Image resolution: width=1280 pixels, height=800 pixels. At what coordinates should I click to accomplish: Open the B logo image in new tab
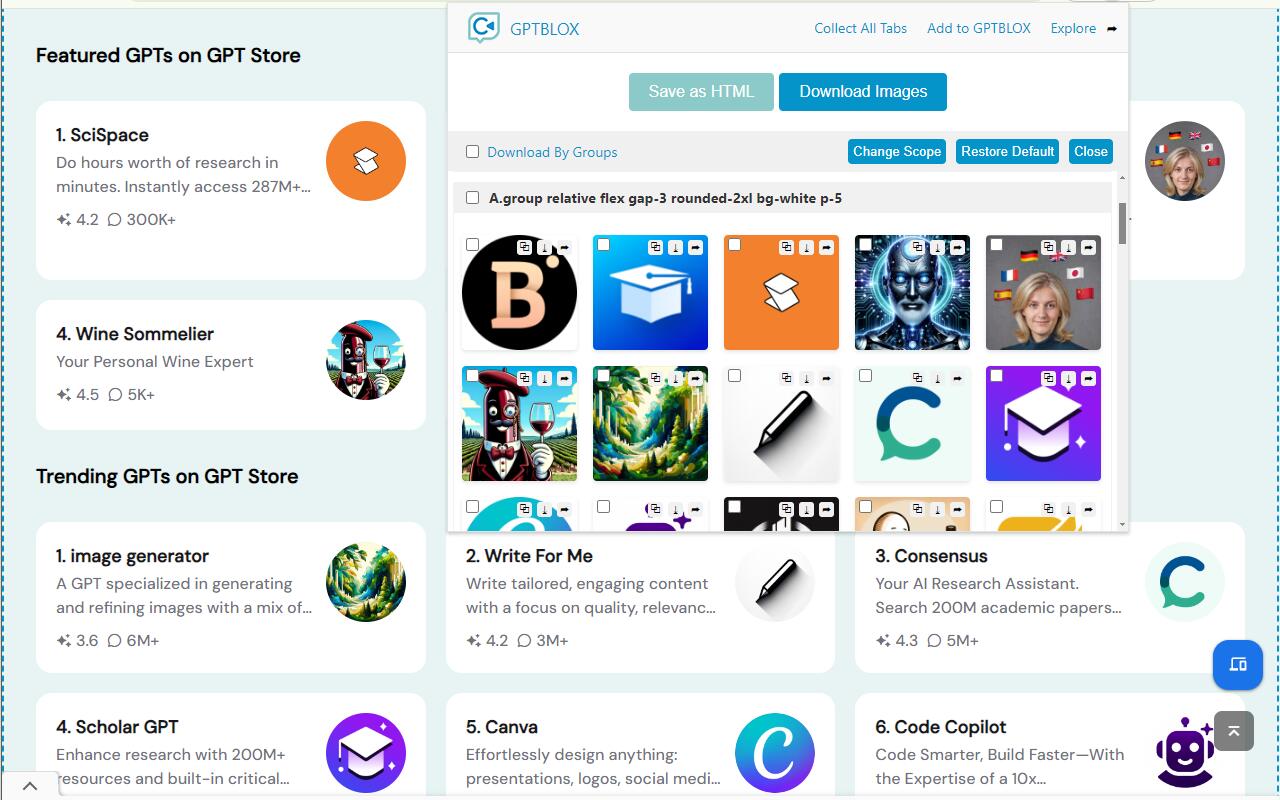[564, 247]
